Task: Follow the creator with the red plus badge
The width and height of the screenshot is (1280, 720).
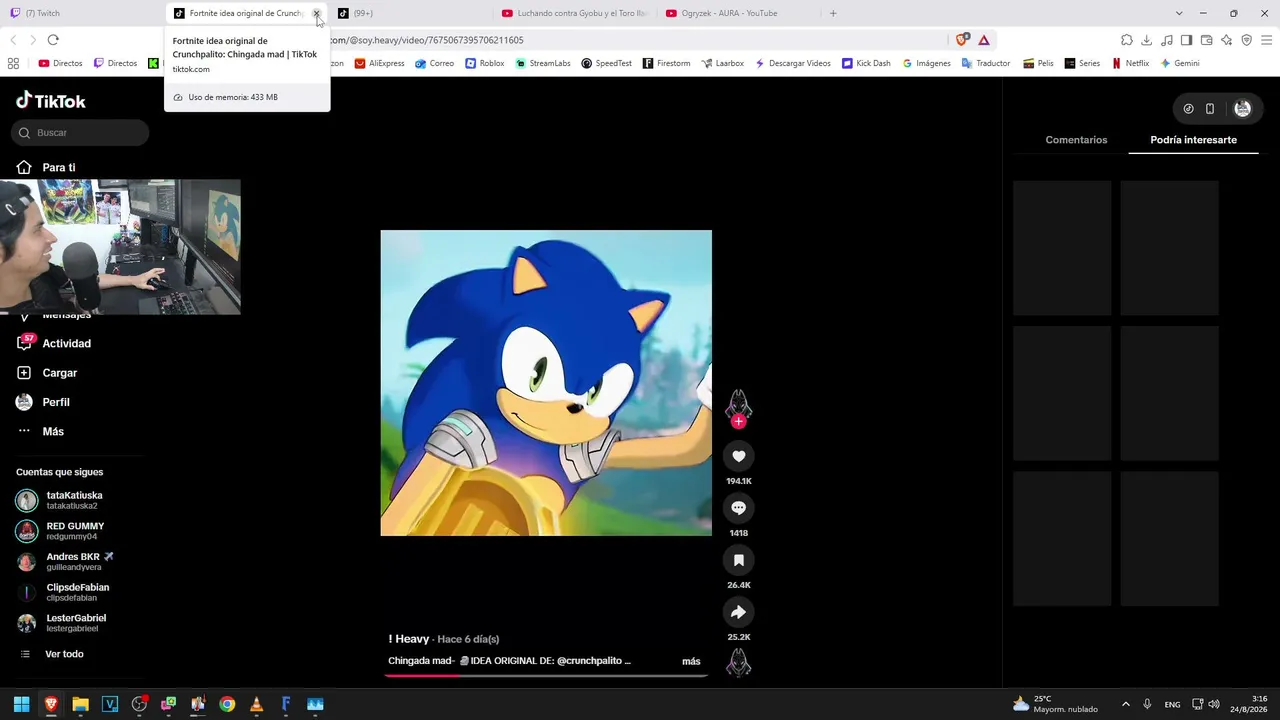Action: (738, 421)
